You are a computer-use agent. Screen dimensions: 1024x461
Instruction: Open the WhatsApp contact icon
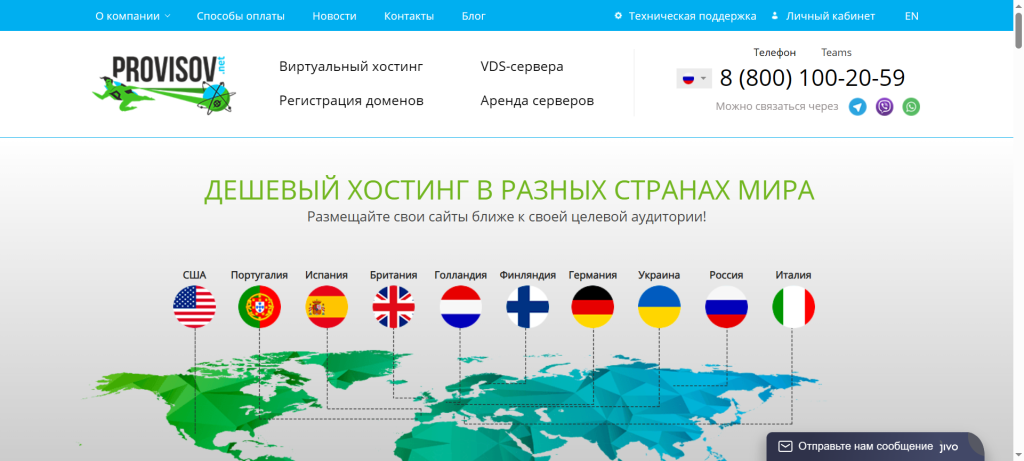[911, 106]
